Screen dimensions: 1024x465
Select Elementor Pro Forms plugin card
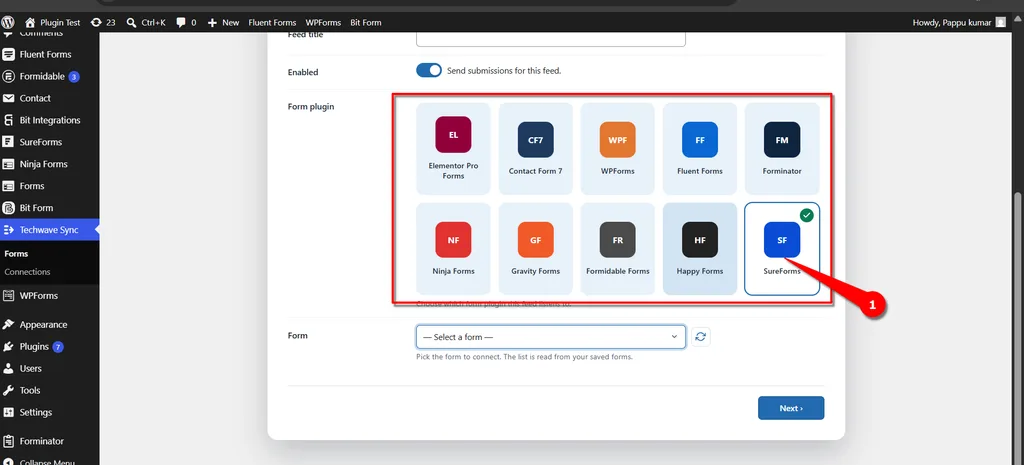(x=453, y=148)
